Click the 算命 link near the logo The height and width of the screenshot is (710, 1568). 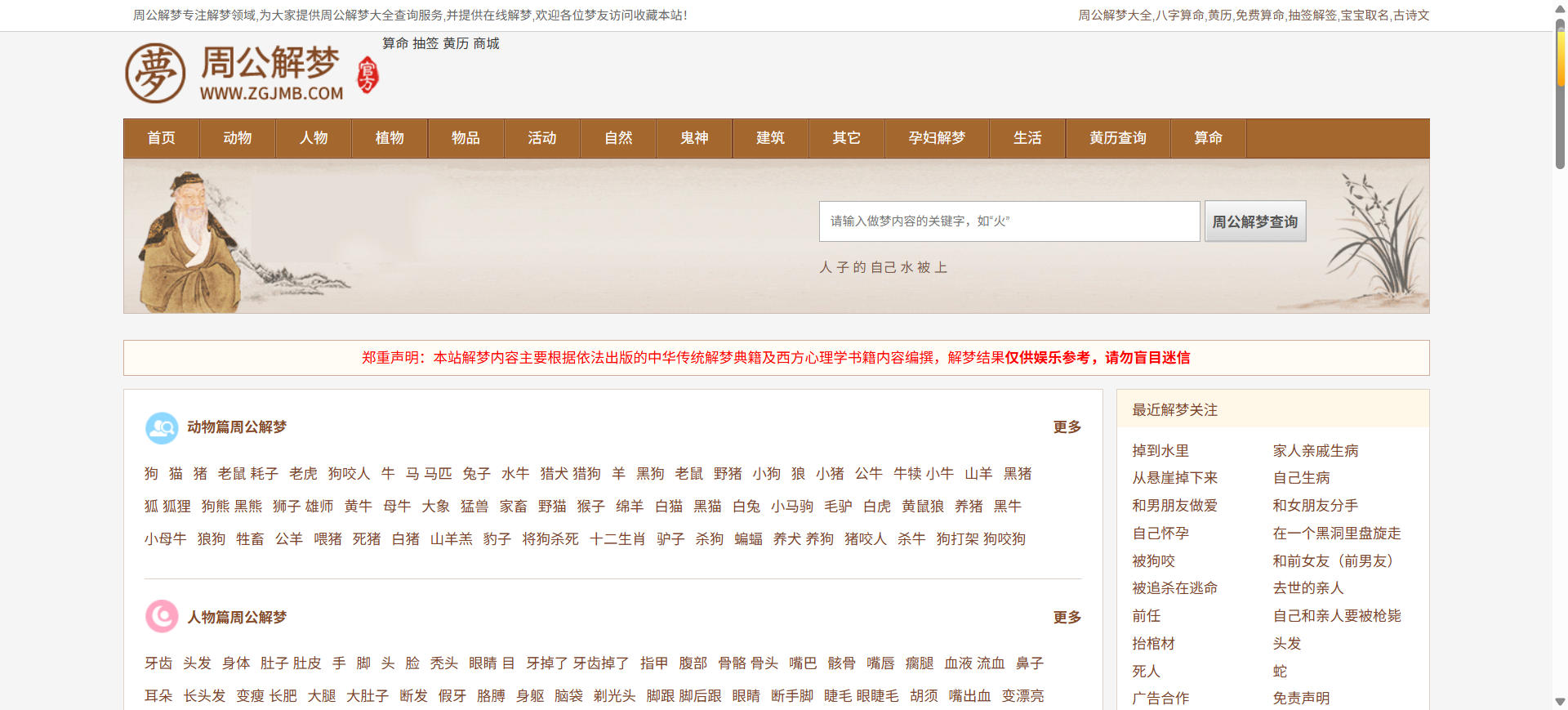pos(395,43)
